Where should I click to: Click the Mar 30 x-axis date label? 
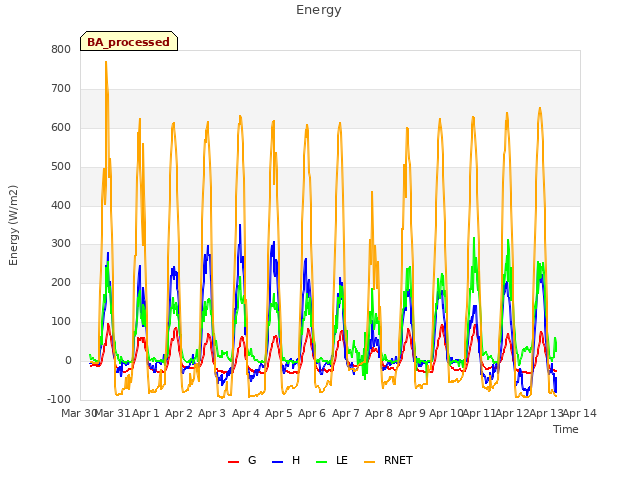[x=79, y=413]
